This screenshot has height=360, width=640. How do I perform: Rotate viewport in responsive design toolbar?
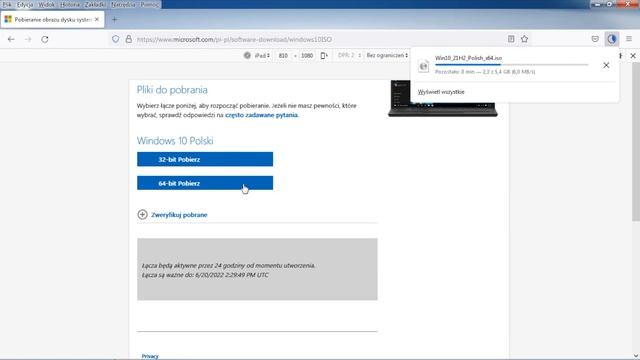click(324, 56)
